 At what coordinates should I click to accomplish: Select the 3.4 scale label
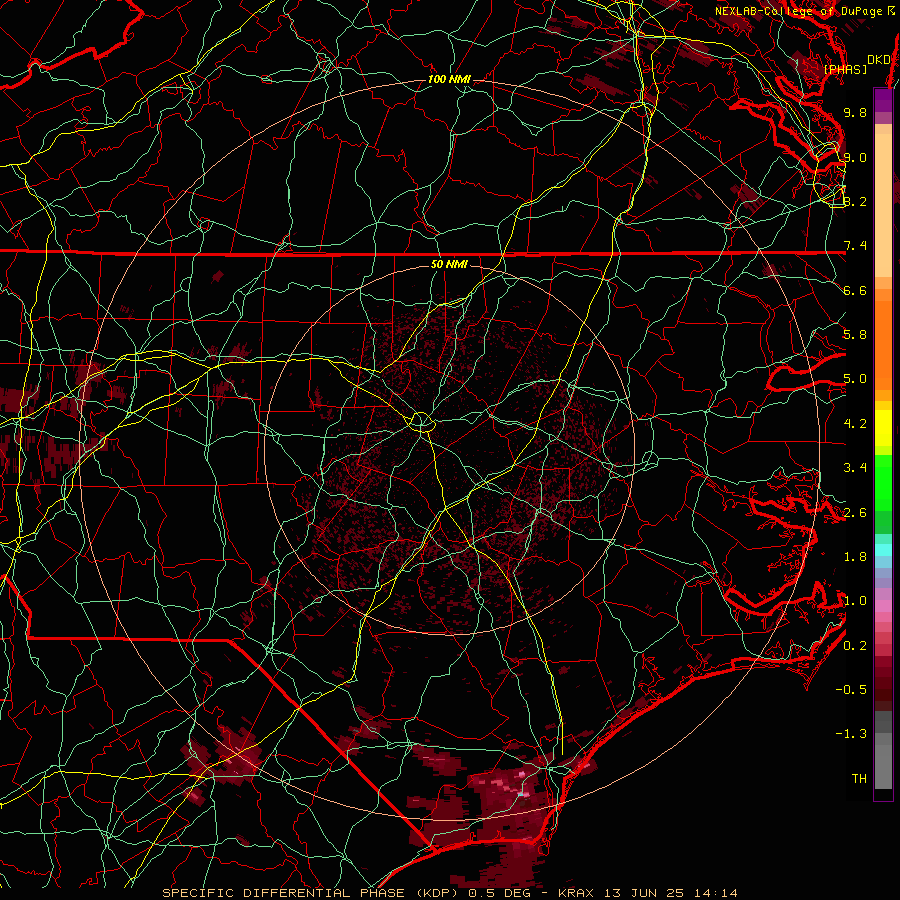(855, 468)
